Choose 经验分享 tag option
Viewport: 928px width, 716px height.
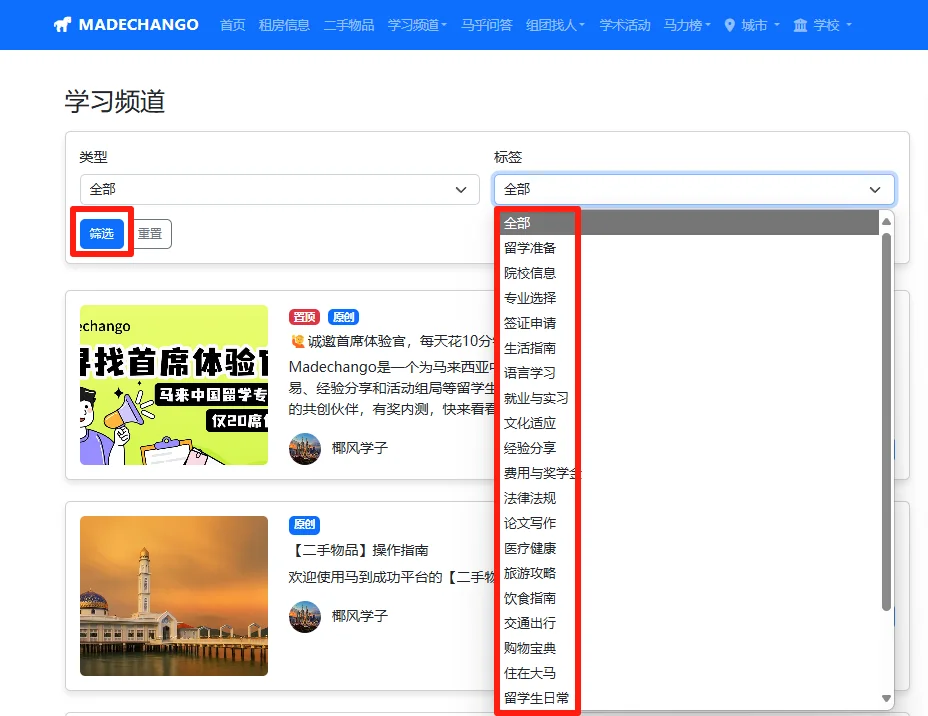689,448
